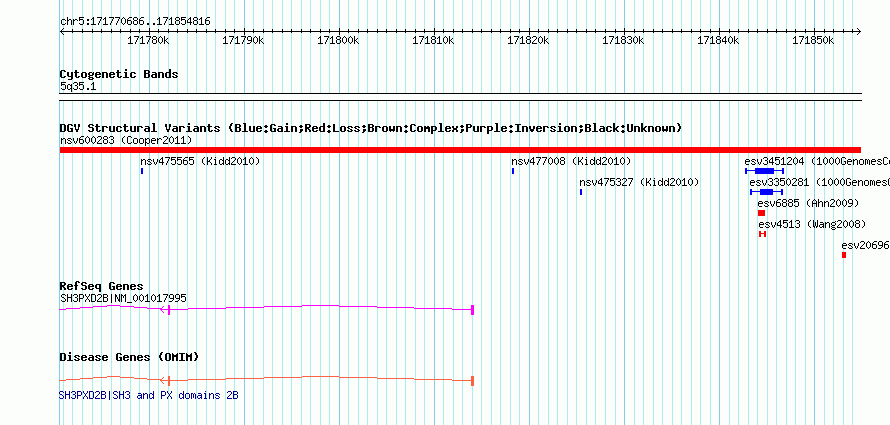The height and width of the screenshot is (425, 890).
Task: Open the SH3PXD2B|NM_001017995 label
Action: tap(123, 298)
